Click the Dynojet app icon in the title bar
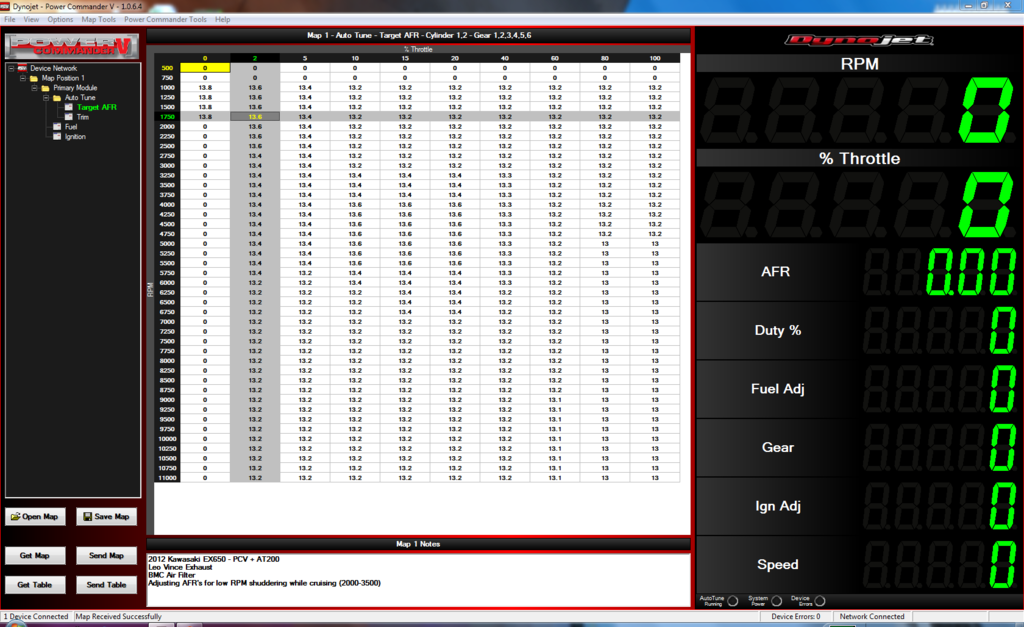Viewport: 1024px width, 627px height. click(5, 6)
